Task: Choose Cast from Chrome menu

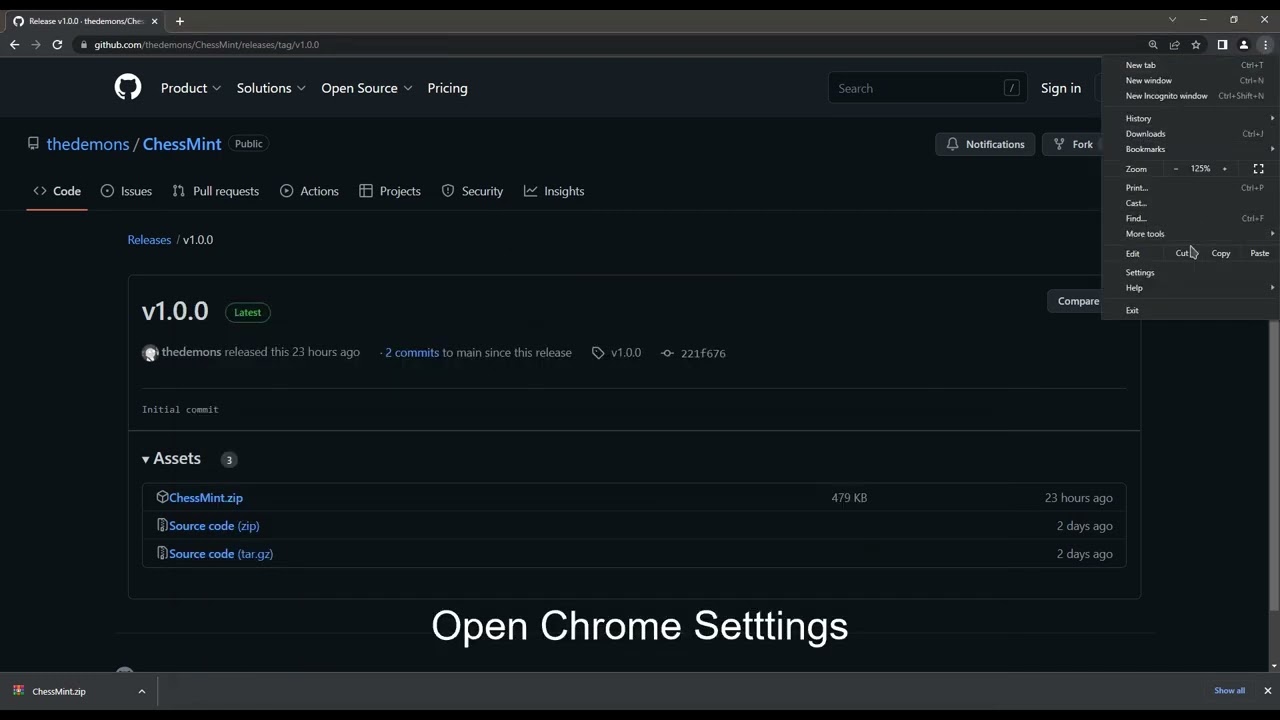Action: (x=1190, y=203)
